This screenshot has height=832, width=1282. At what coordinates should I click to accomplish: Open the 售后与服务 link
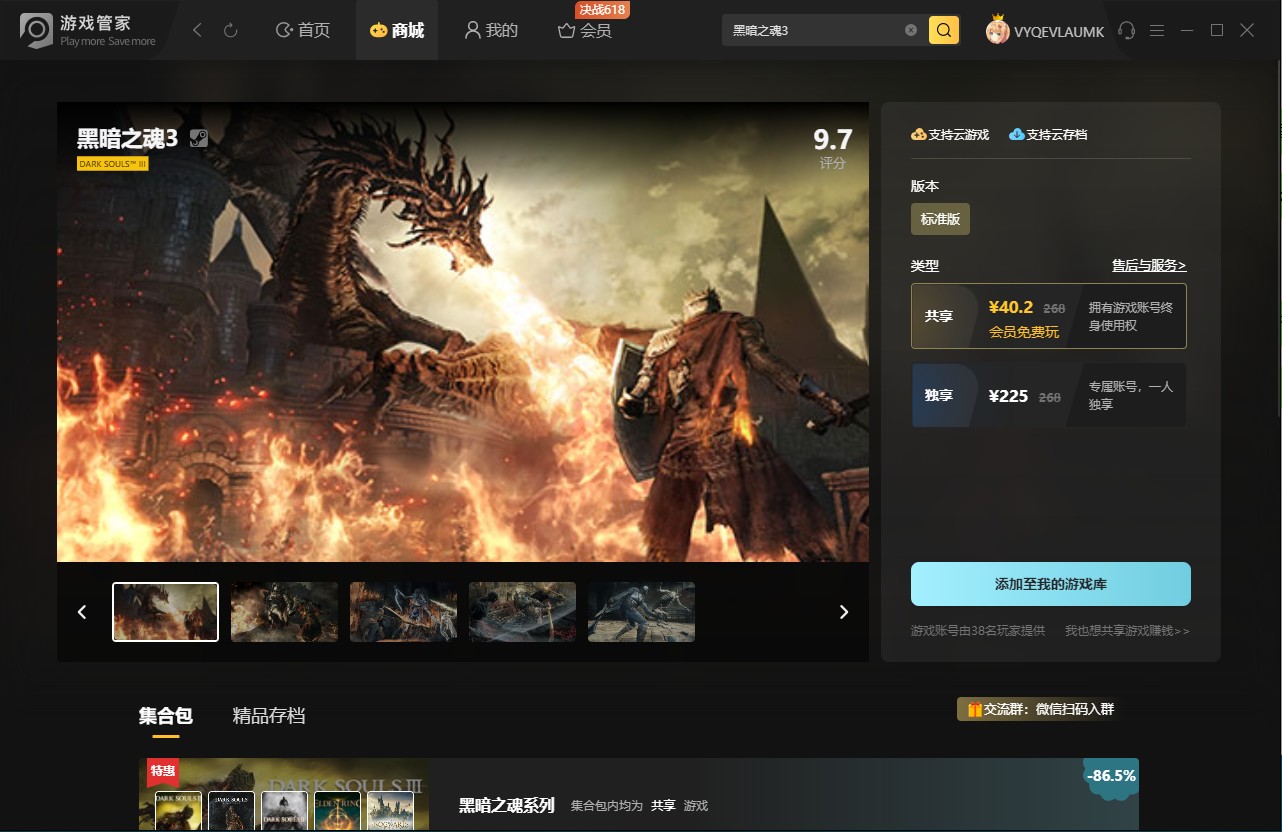click(1149, 266)
